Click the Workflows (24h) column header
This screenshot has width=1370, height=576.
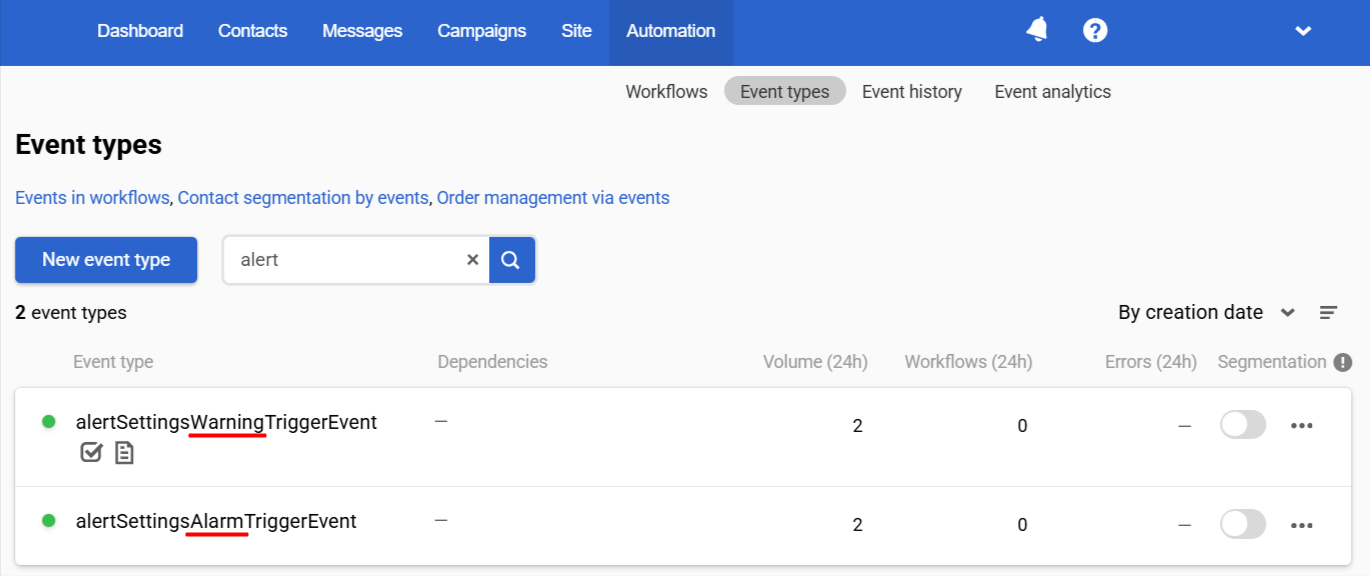[969, 362]
